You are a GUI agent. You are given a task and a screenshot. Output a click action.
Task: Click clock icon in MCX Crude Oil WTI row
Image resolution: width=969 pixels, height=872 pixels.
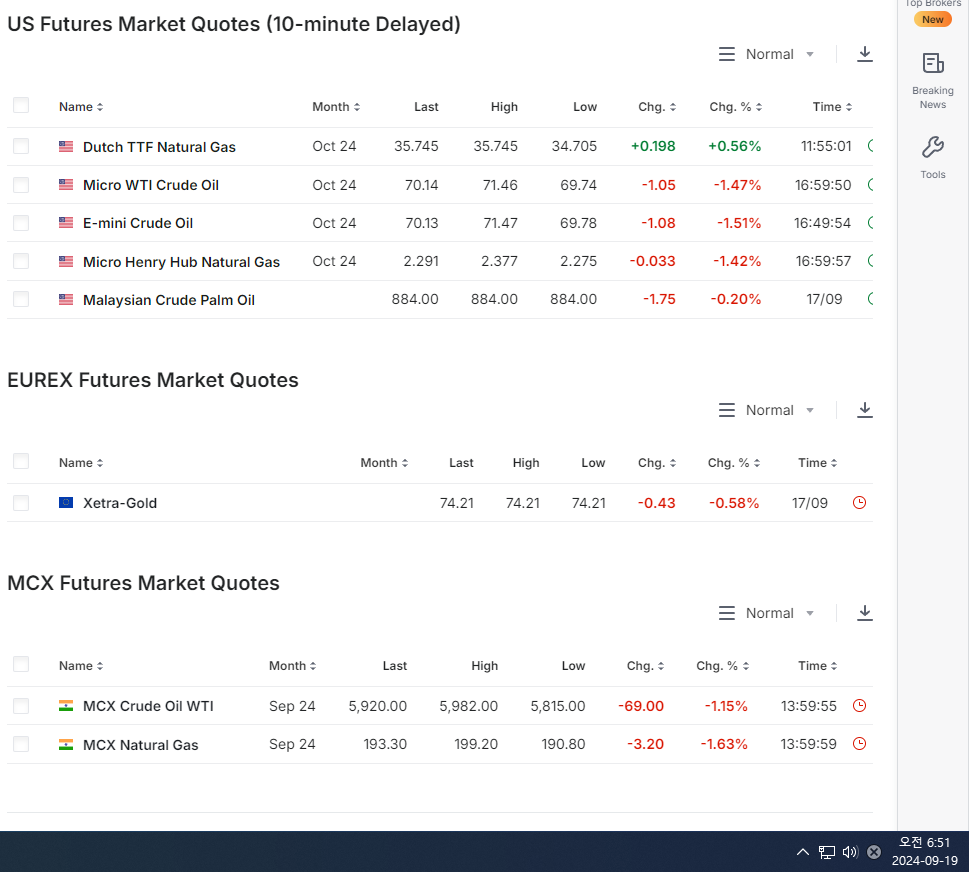(x=859, y=705)
